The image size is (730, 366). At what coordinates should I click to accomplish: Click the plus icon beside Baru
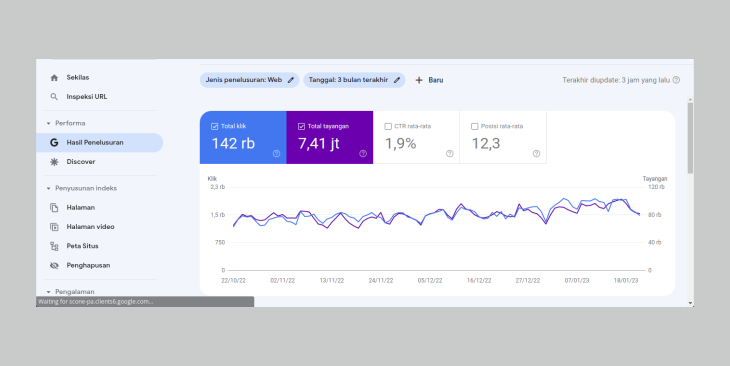[x=419, y=80]
